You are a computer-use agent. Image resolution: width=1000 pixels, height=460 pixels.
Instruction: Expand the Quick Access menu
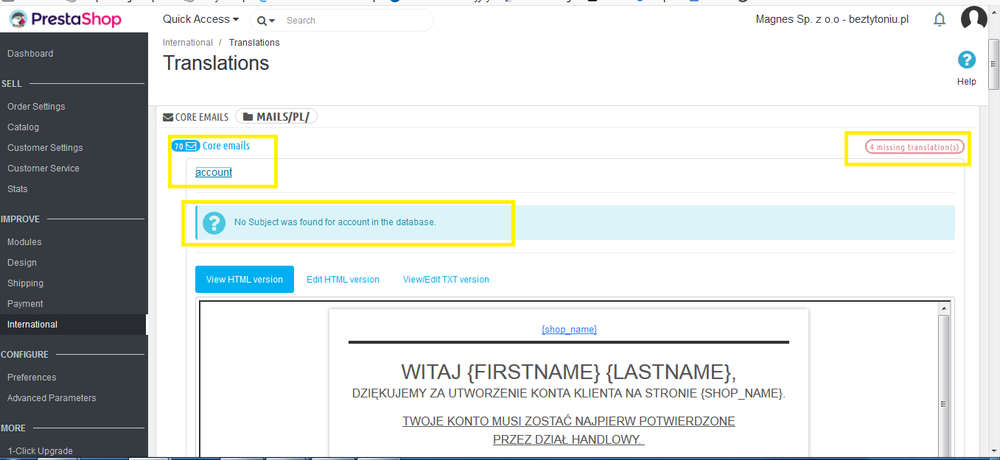(201, 19)
